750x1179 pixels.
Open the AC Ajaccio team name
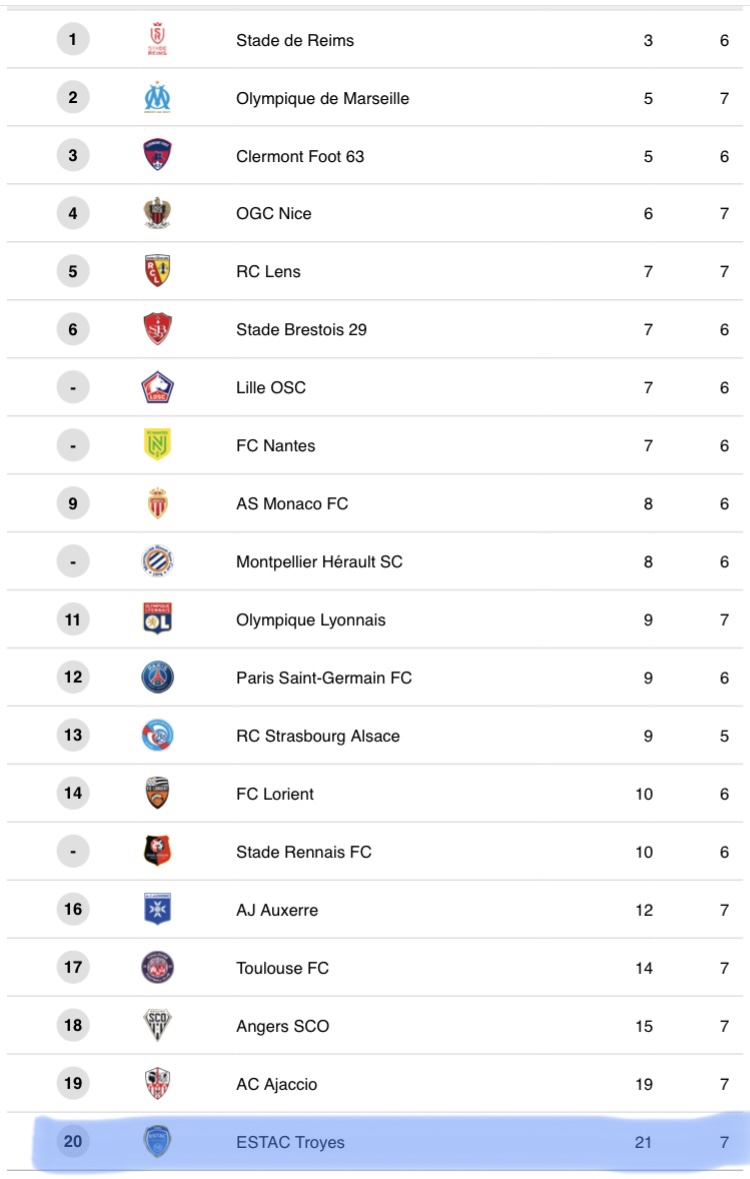(276, 1084)
